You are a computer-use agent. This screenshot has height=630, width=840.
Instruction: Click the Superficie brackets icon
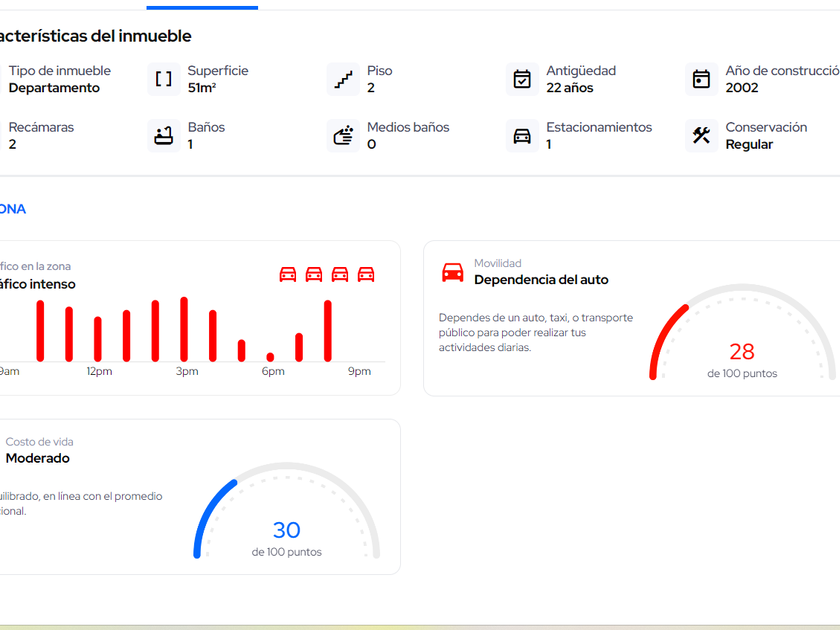pos(163,79)
